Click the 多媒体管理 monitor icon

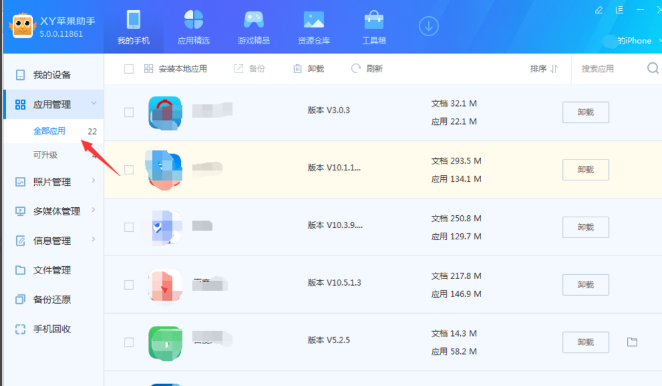(x=20, y=211)
